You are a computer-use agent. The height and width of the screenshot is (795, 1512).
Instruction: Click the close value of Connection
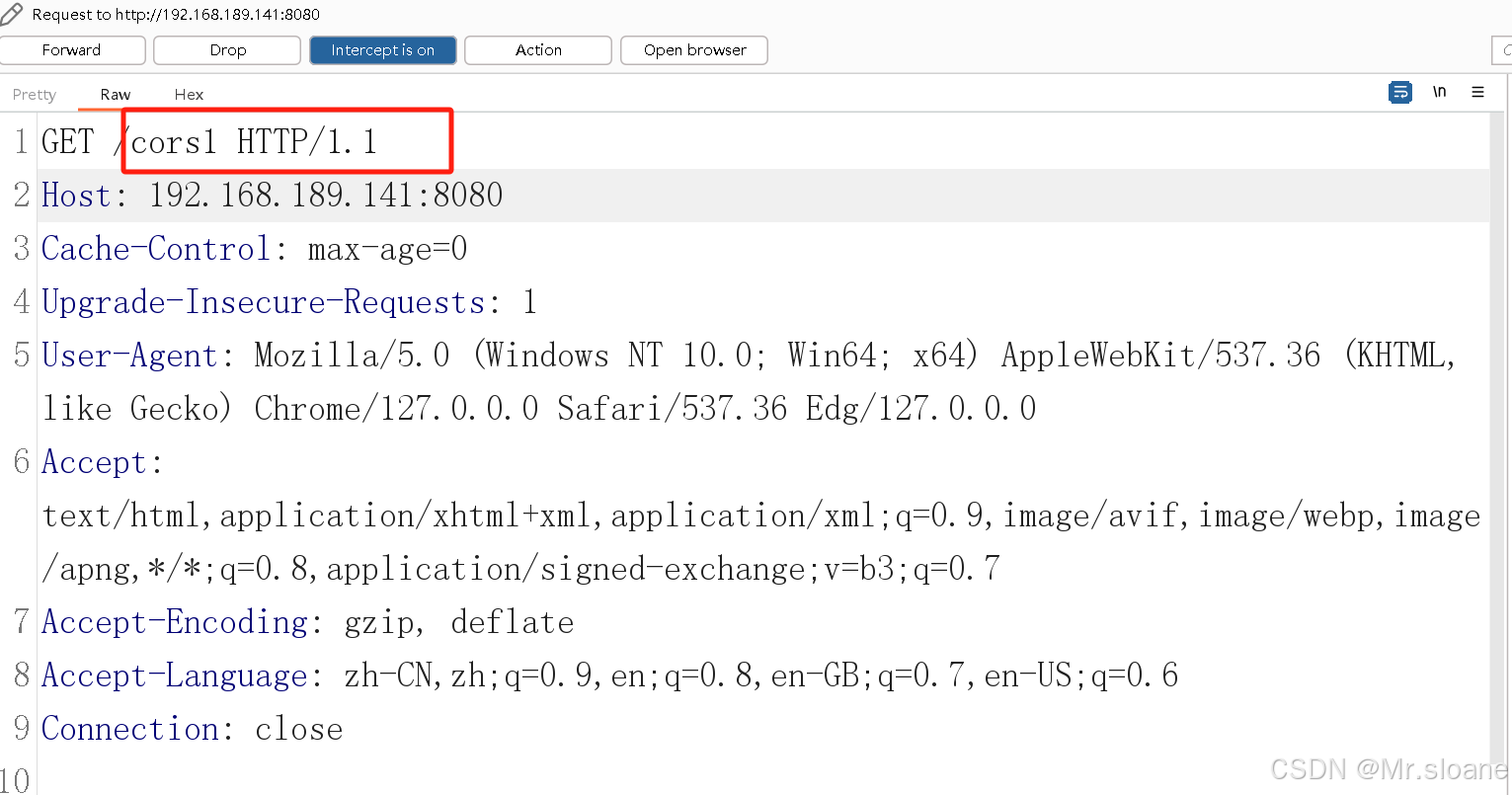tap(299, 729)
